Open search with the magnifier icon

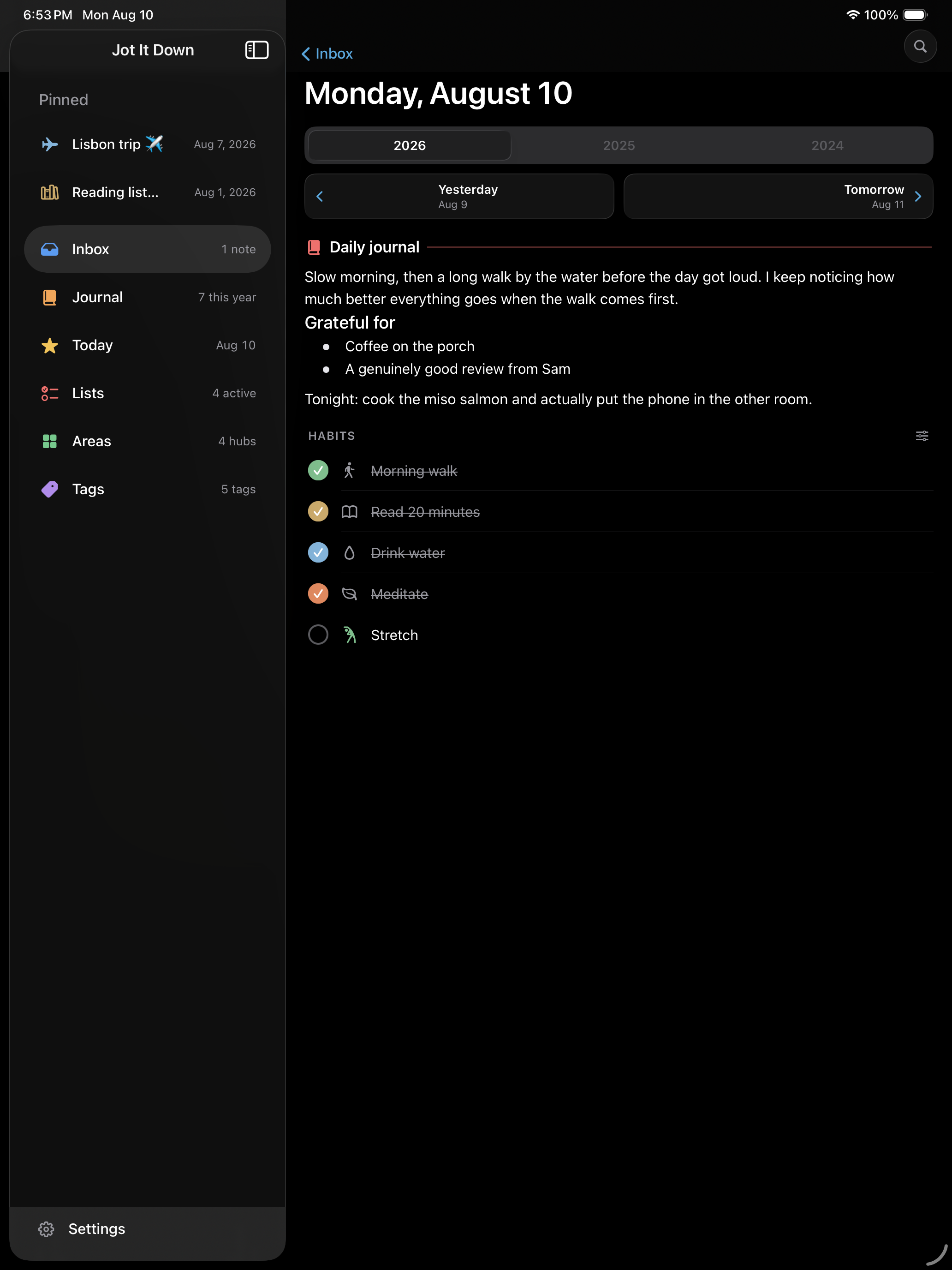click(x=920, y=47)
